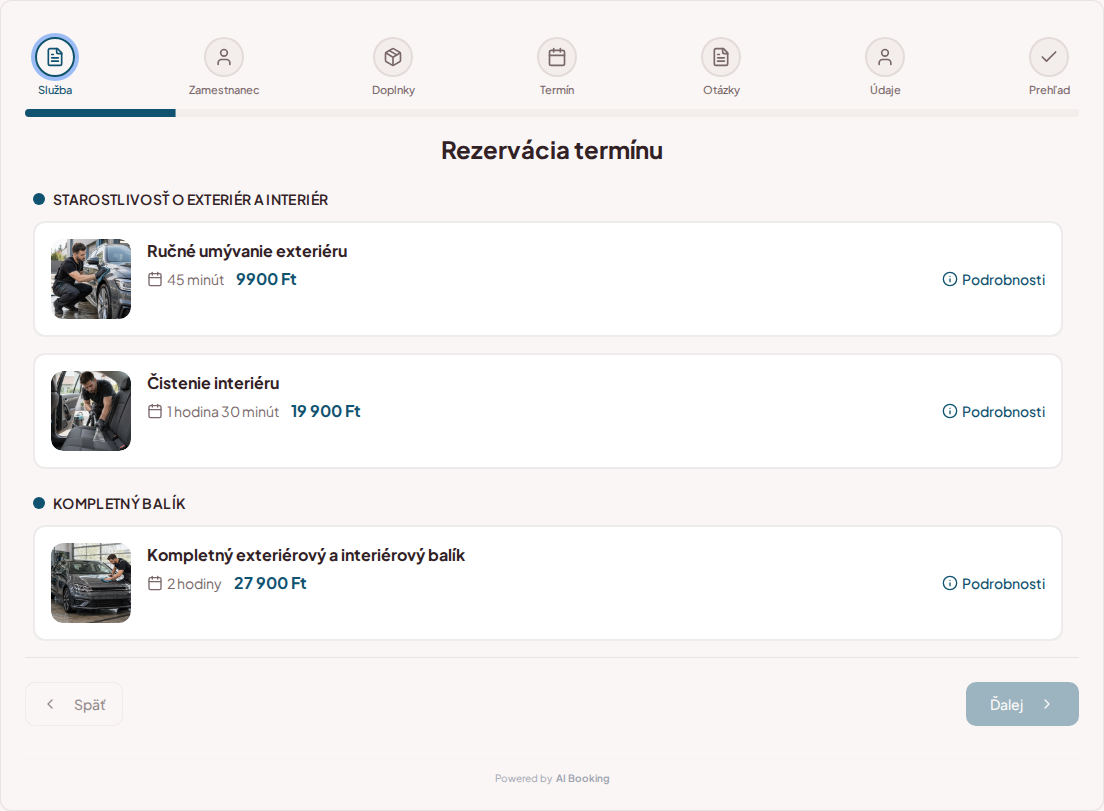1104x811 pixels.
Task: Click the 27 900 Ft price
Action: pyautogui.click(x=270, y=583)
